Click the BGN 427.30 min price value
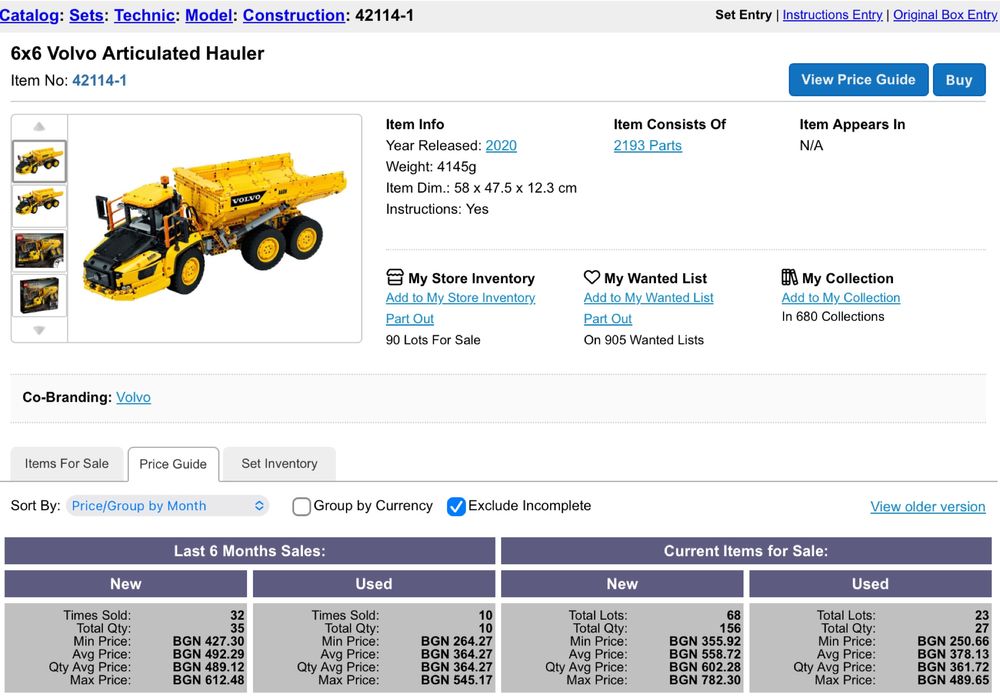Image resolution: width=1000 pixels, height=698 pixels. pyautogui.click(x=208, y=641)
